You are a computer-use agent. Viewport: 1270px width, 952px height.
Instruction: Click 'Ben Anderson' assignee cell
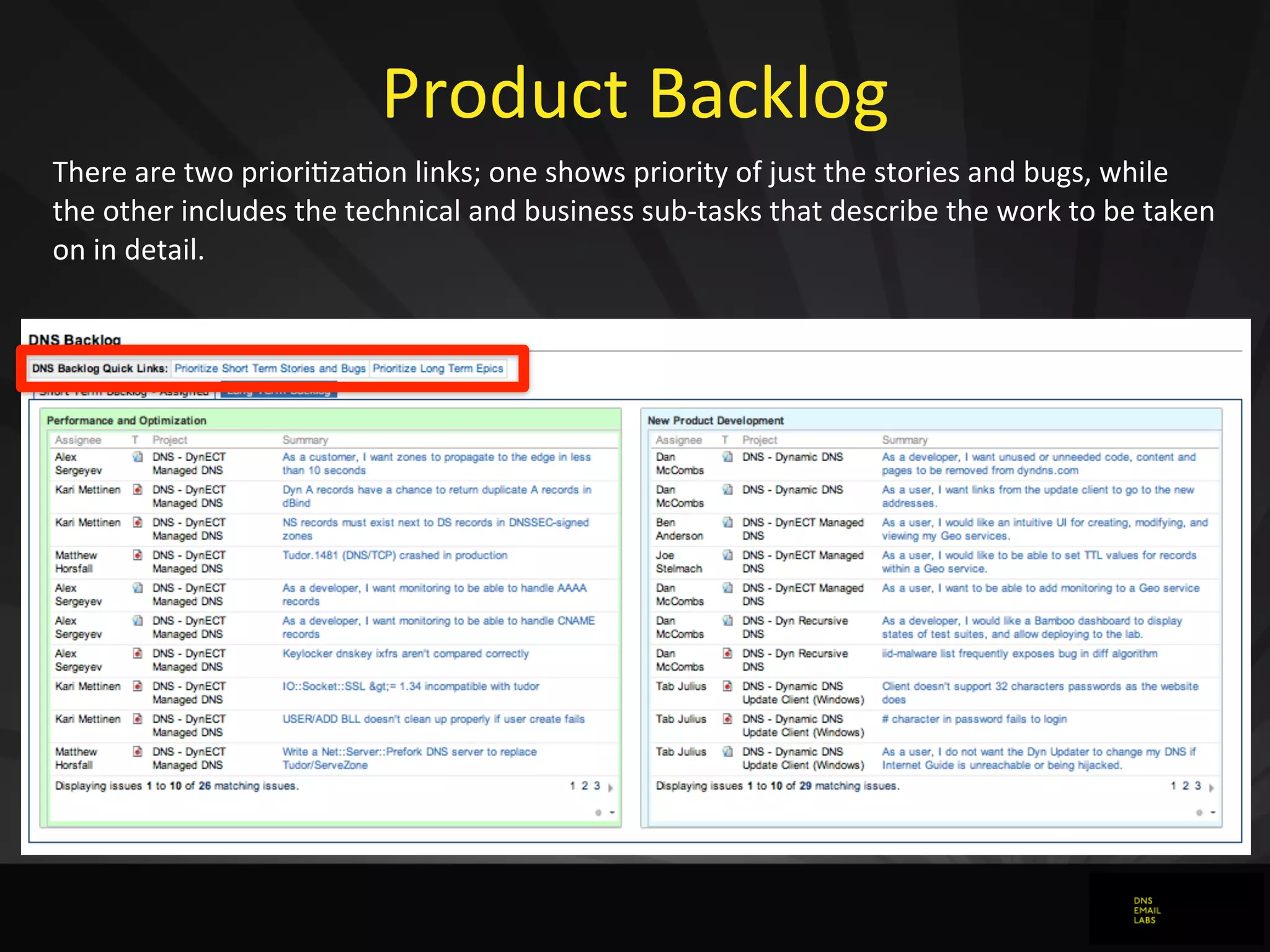(x=680, y=529)
